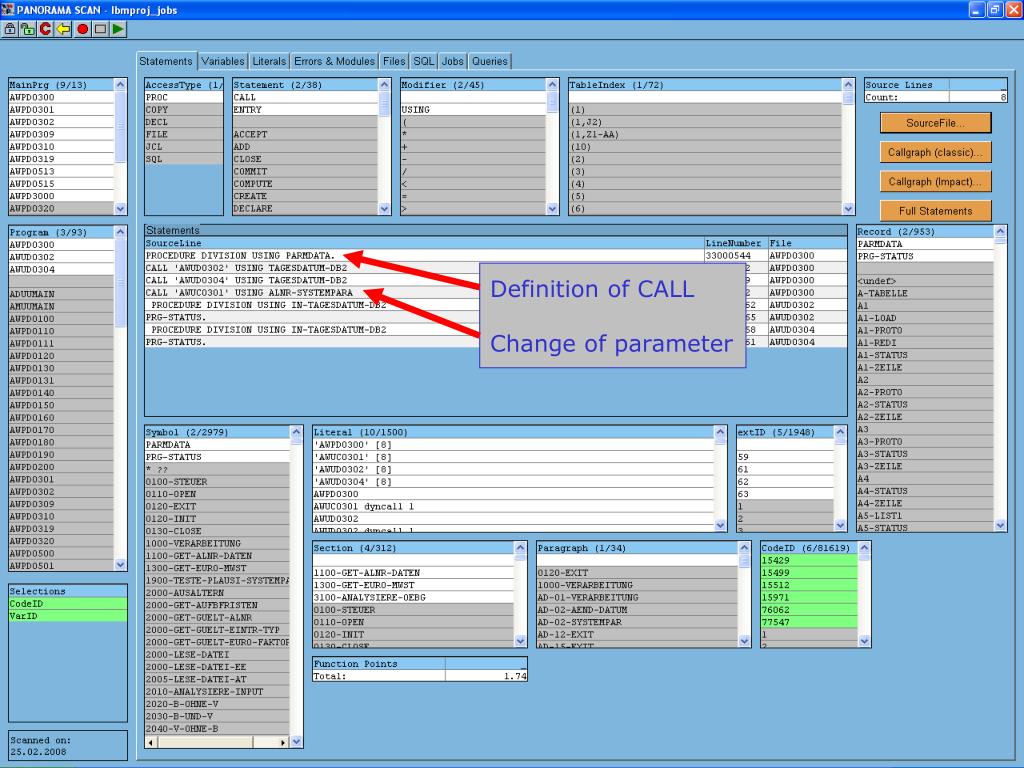This screenshot has width=1024, height=768.
Task: Select AWUC0301 dyncall 1 literal
Action: tap(513, 506)
